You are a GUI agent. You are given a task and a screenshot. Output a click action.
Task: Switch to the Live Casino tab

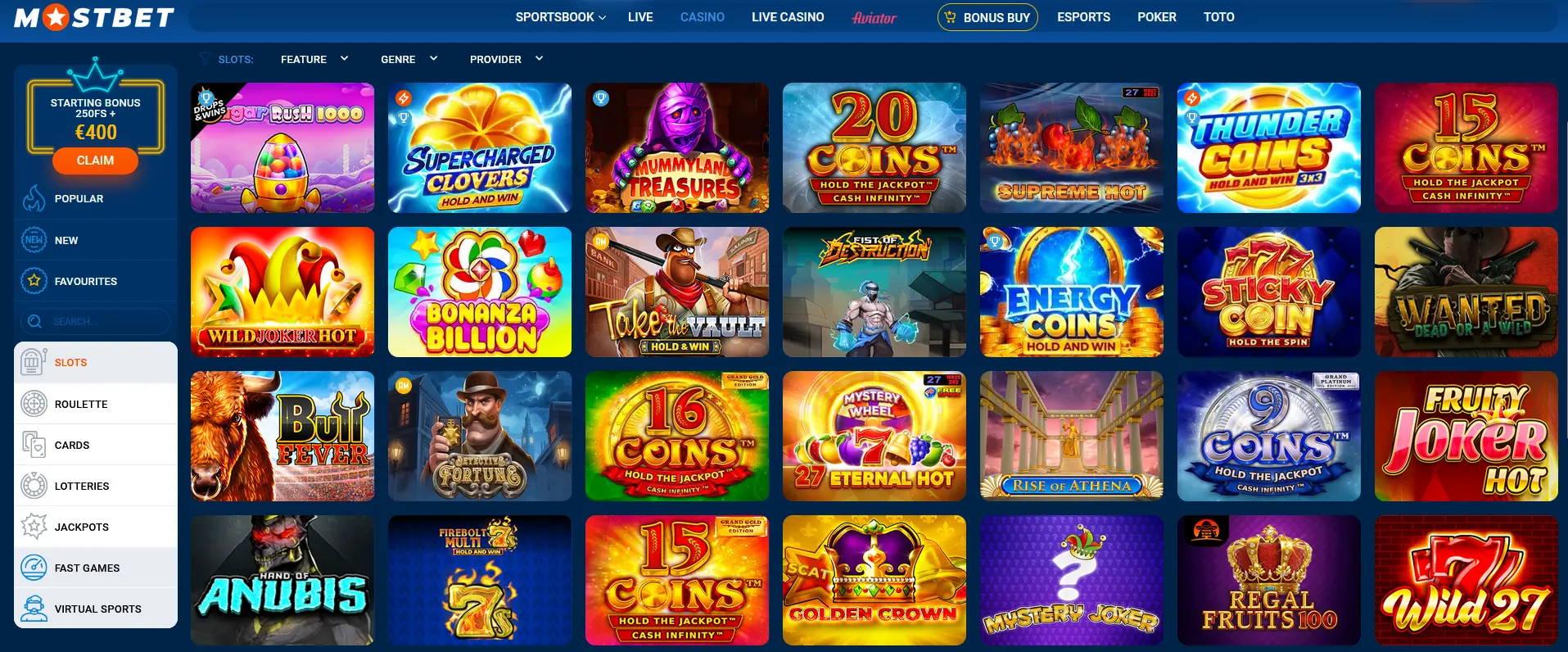tap(788, 17)
